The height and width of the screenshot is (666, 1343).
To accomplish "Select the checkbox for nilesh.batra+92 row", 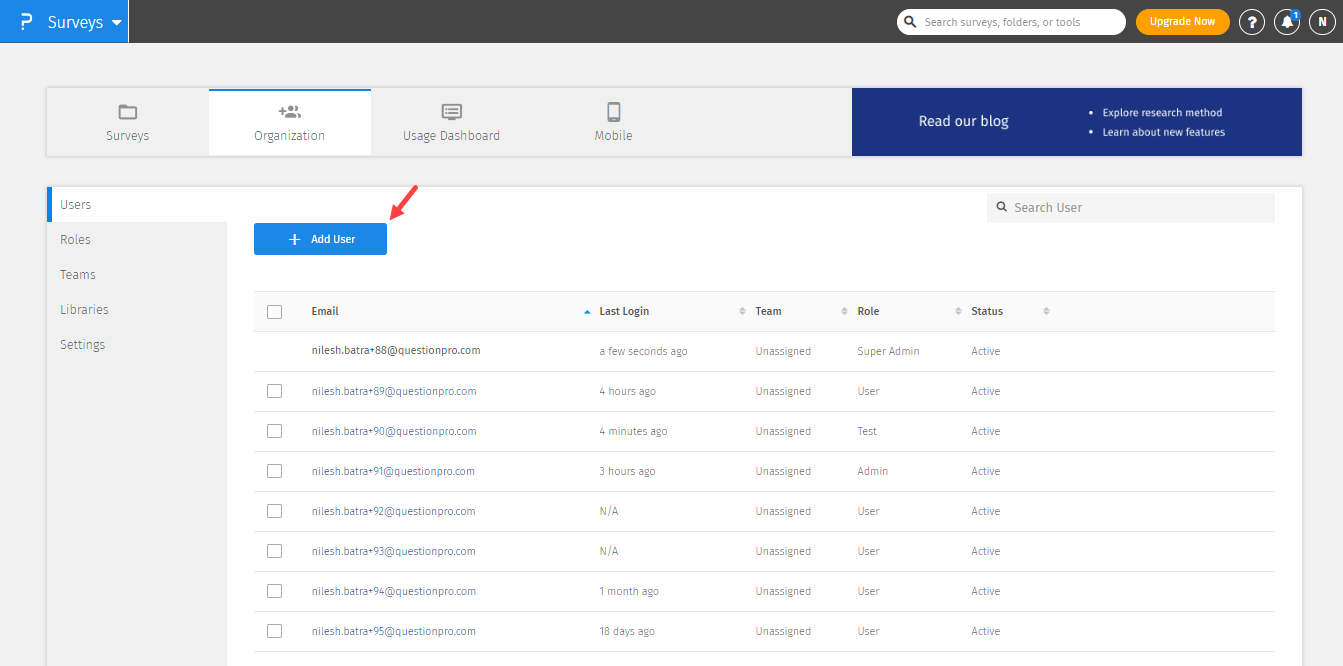I will click(274, 511).
